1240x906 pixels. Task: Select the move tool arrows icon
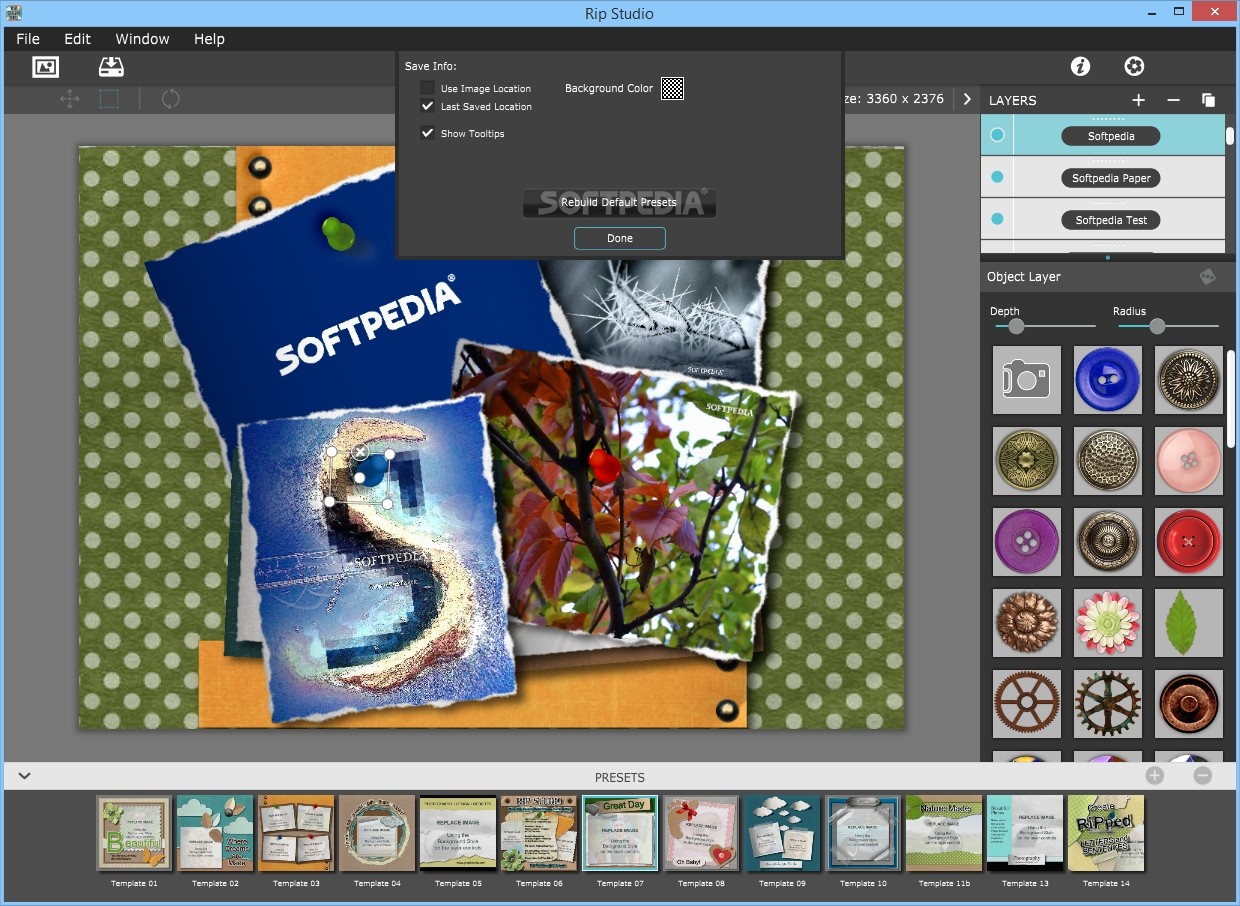click(x=69, y=99)
